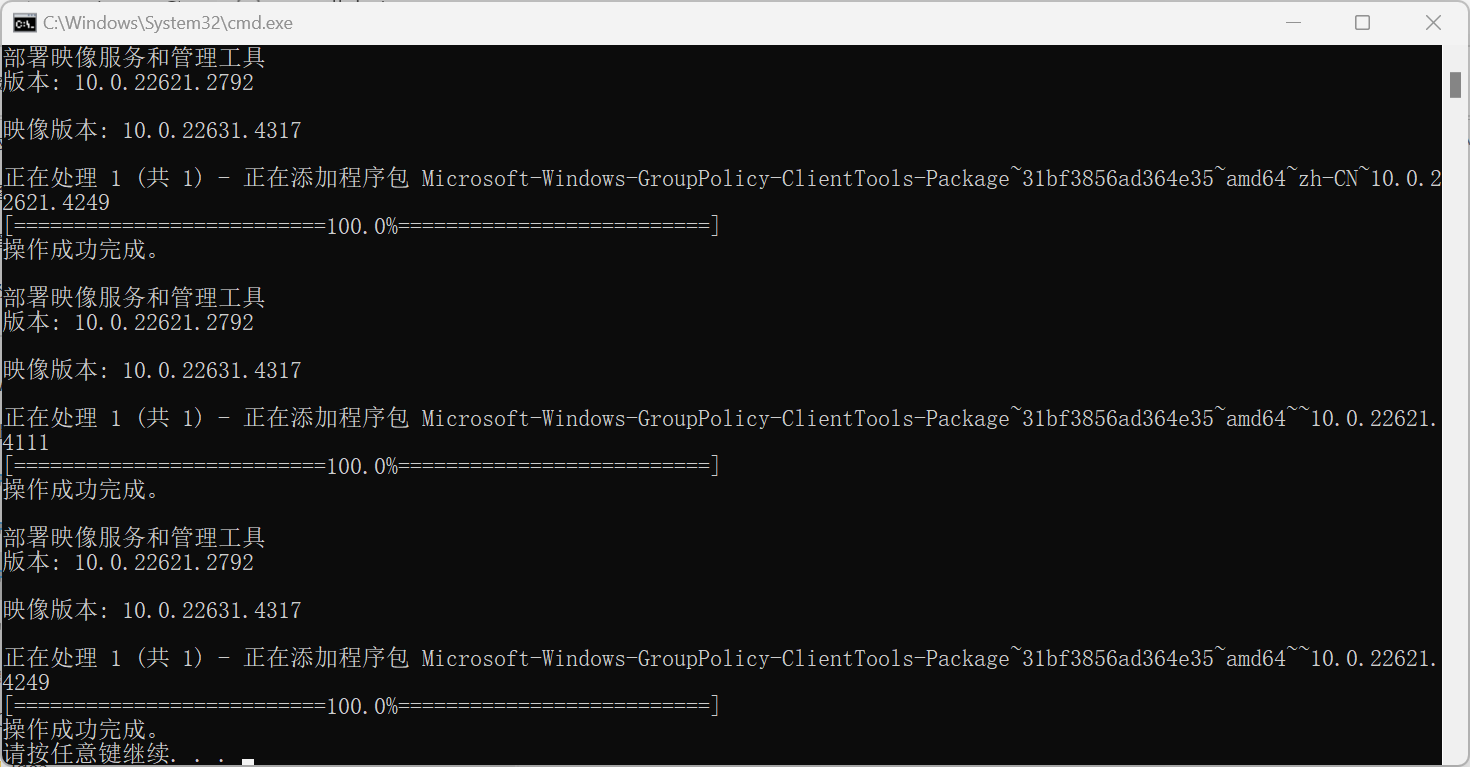The image size is (1470, 767).
Task: Click the C:\Windows\System32\cmd.exe title text
Action: click(168, 22)
